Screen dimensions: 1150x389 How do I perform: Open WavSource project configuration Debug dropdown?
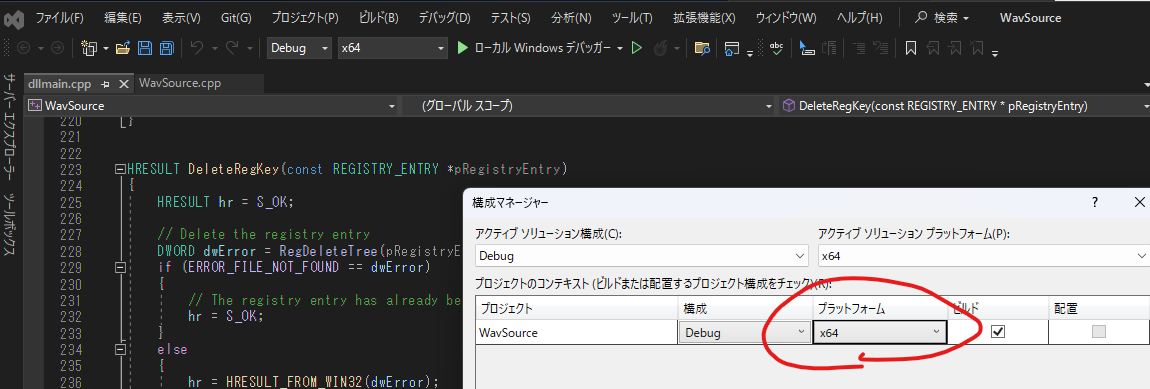(744, 332)
